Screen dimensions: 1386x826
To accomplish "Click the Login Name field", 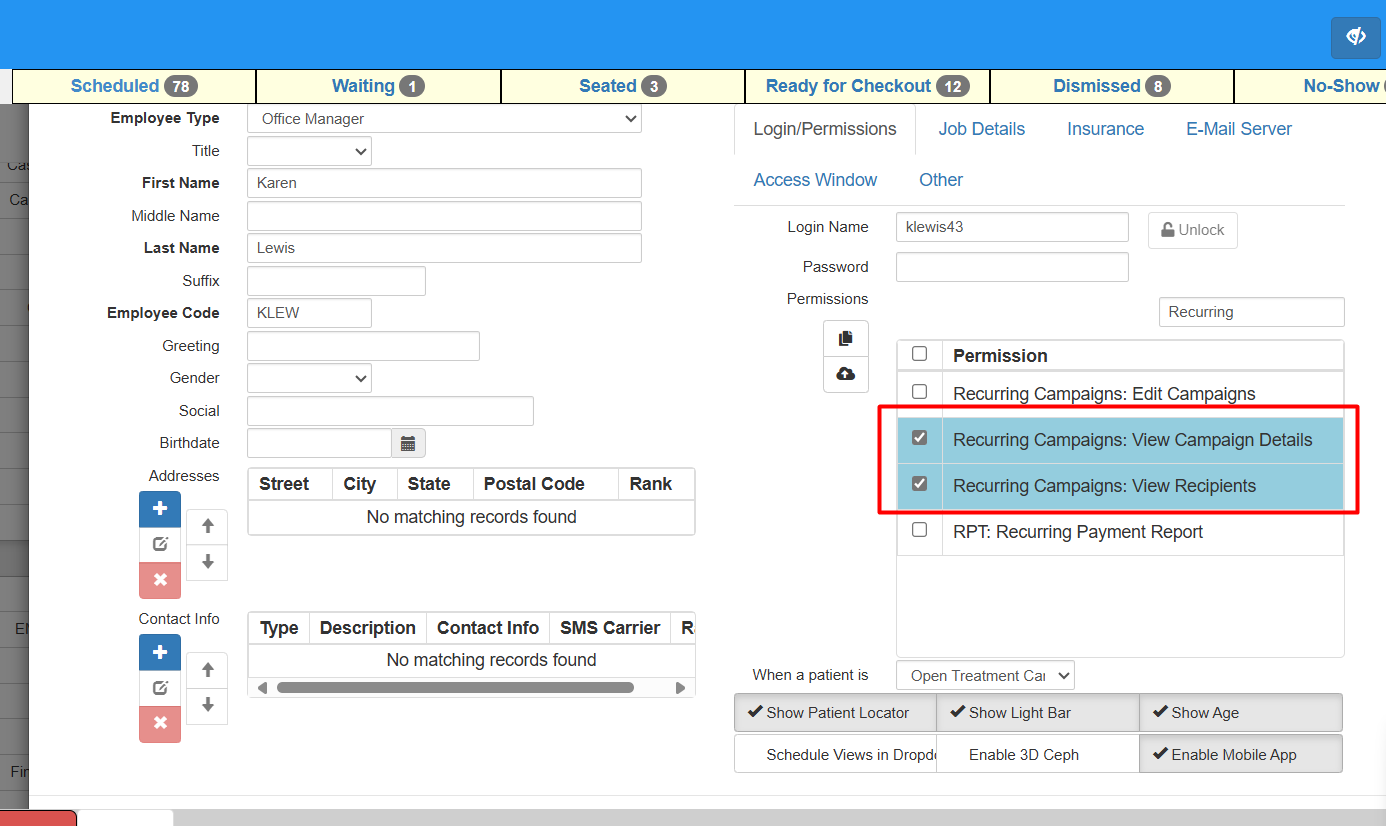I will point(1012,227).
